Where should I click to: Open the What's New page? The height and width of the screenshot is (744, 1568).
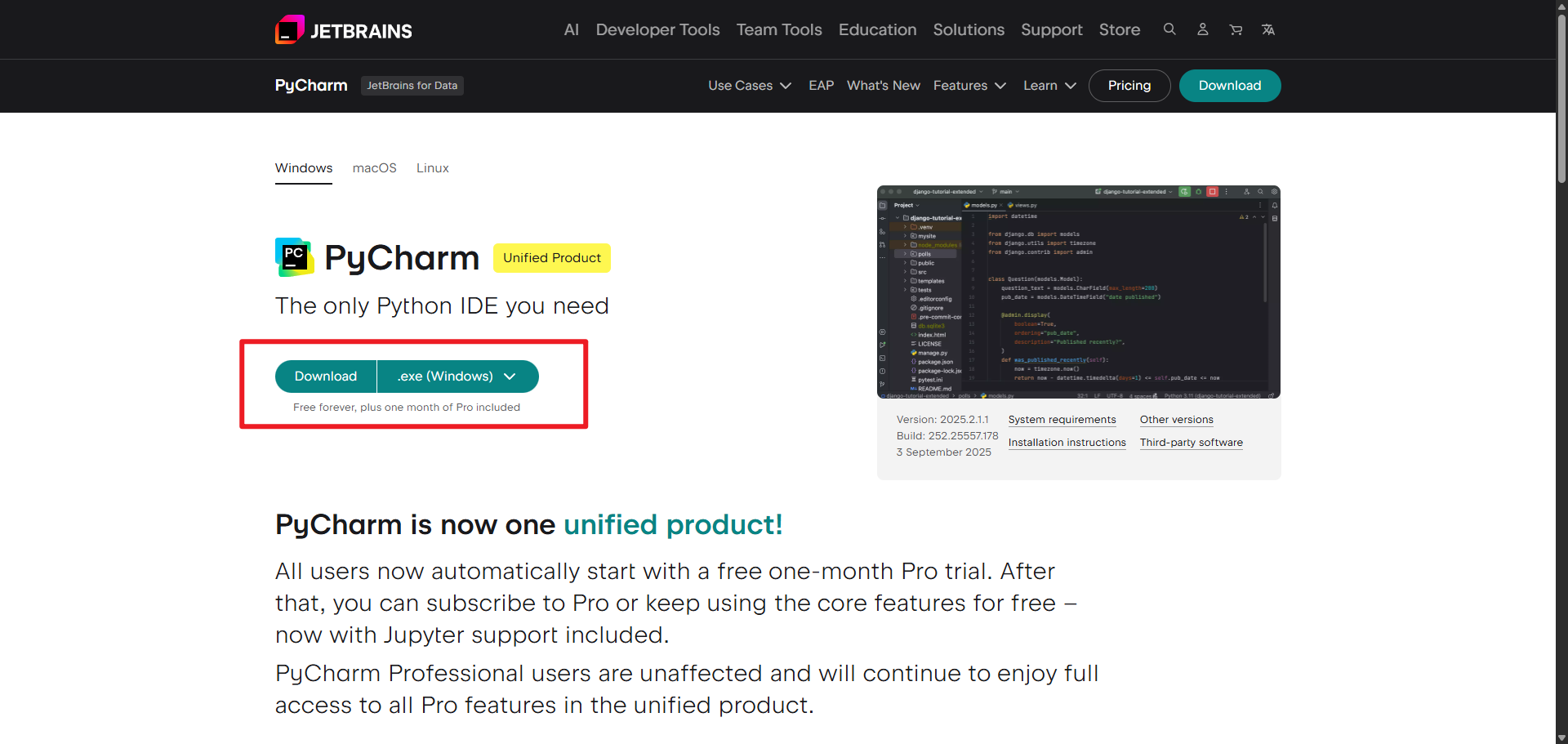[x=884, y=86]
